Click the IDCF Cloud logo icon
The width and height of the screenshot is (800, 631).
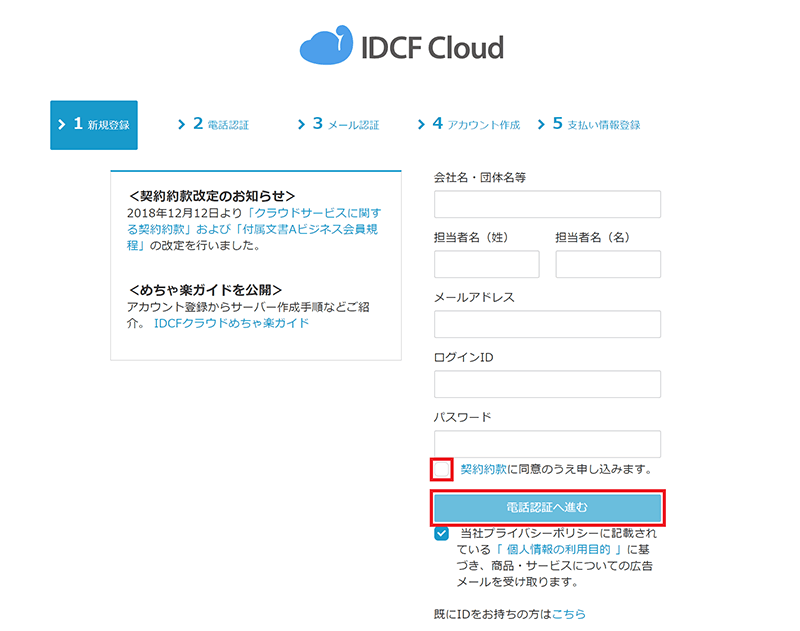pos(328,46)
